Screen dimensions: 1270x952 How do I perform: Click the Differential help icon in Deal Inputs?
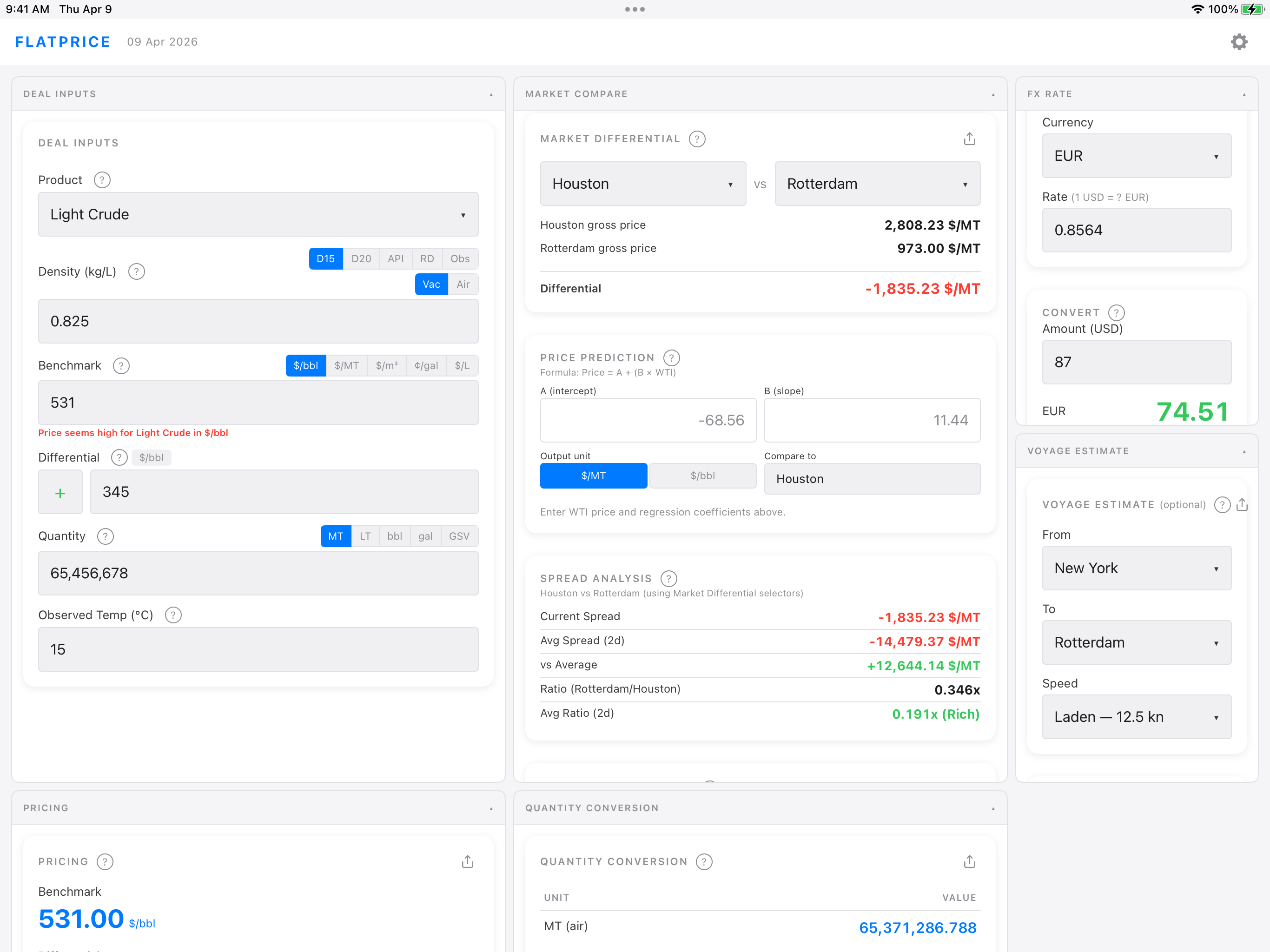(119, 457)
